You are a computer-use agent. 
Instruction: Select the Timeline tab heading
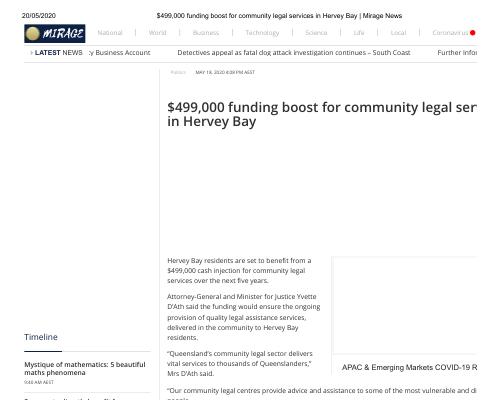click(x=41, y=337)
